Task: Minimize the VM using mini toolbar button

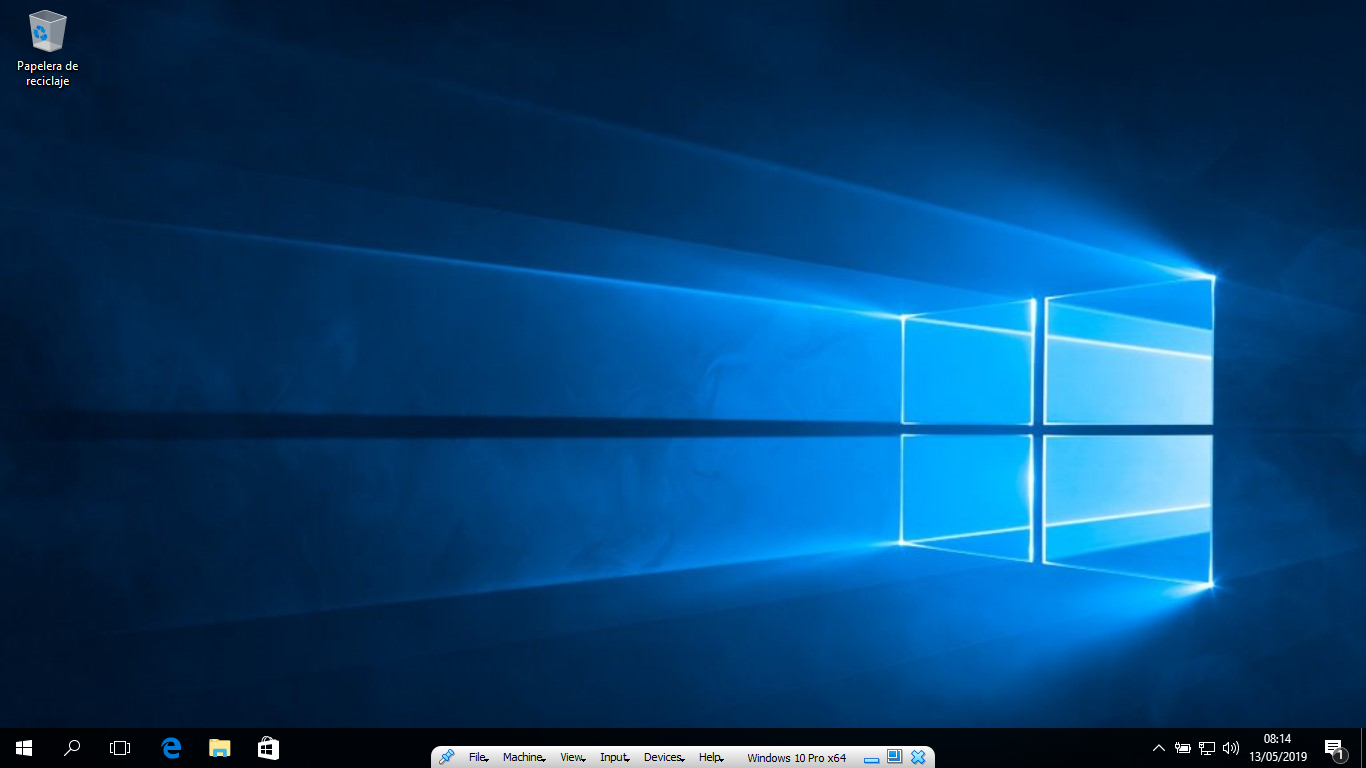Action: (x=871, y=758)
